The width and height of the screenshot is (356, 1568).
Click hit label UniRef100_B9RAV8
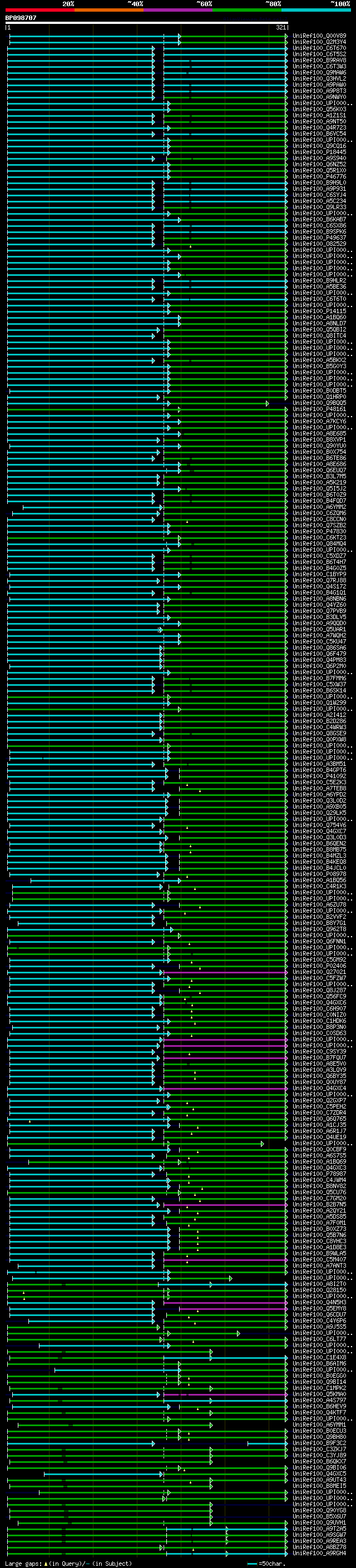pos(319,60)
